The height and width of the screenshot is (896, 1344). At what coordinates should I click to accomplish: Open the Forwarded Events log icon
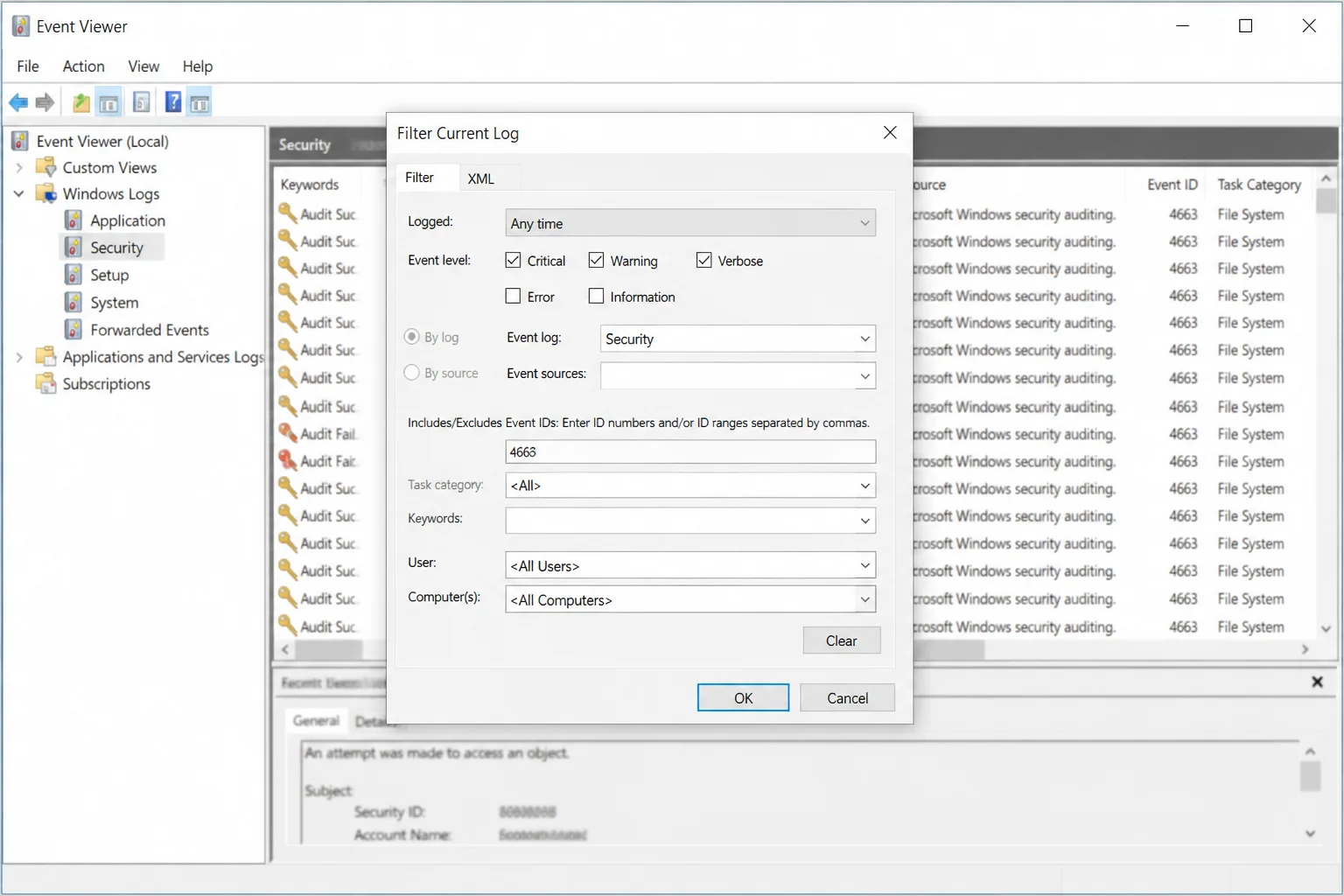[74, 330]
